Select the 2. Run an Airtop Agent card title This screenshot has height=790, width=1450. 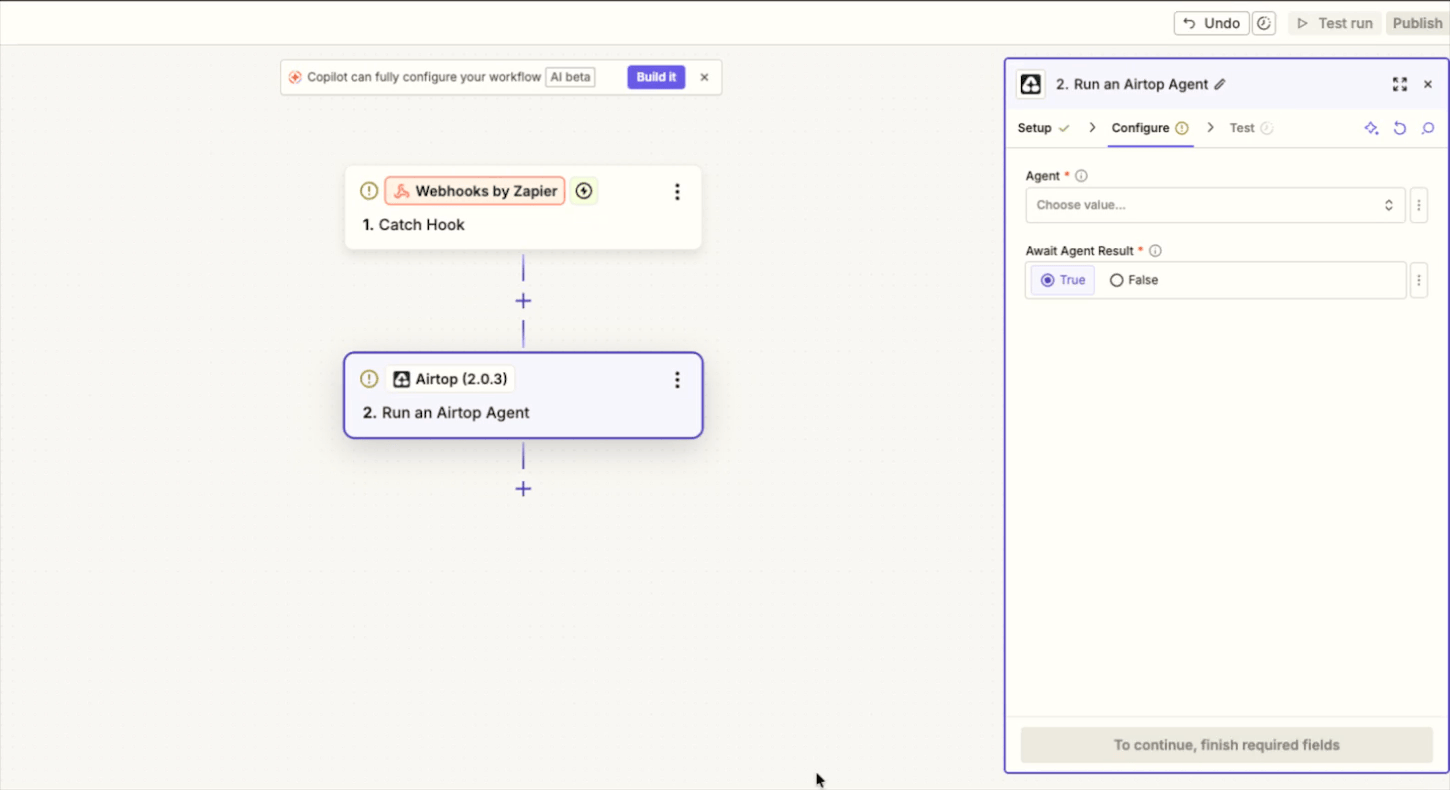tap(446, 413)
